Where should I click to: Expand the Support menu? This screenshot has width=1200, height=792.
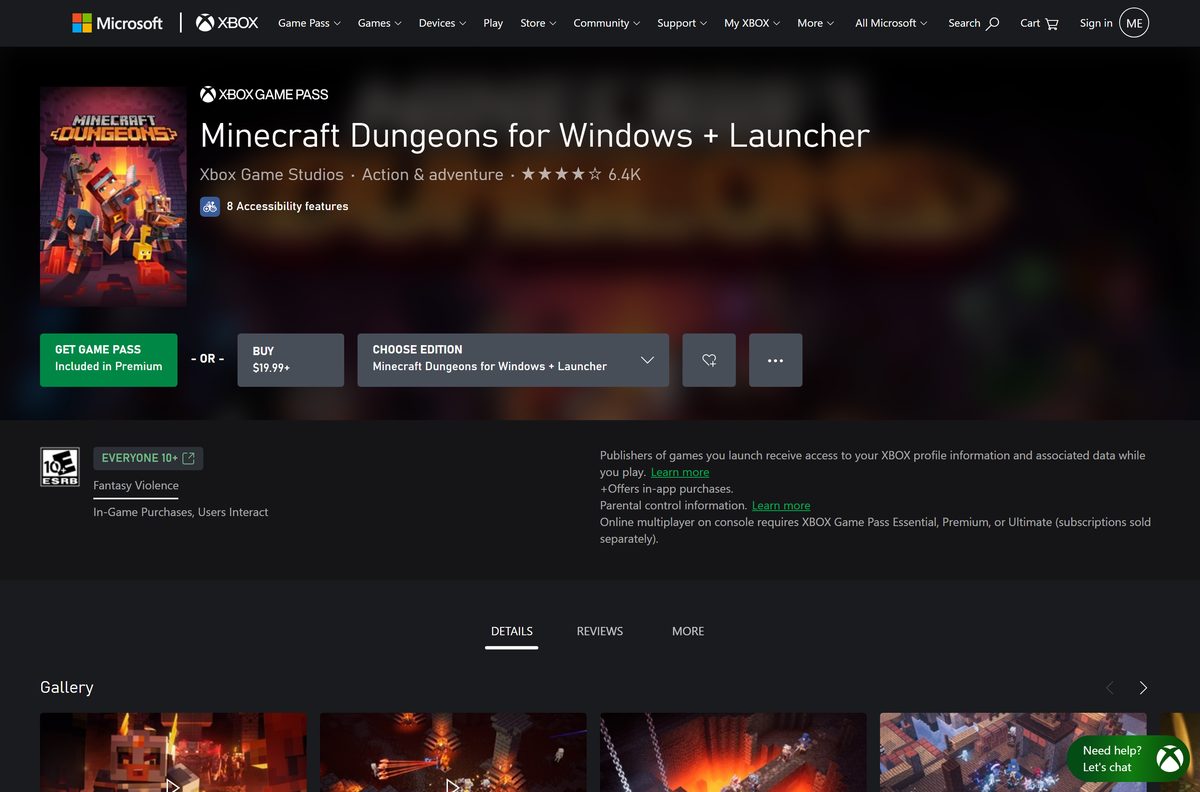pyautogui.click(x=682, y=23)
